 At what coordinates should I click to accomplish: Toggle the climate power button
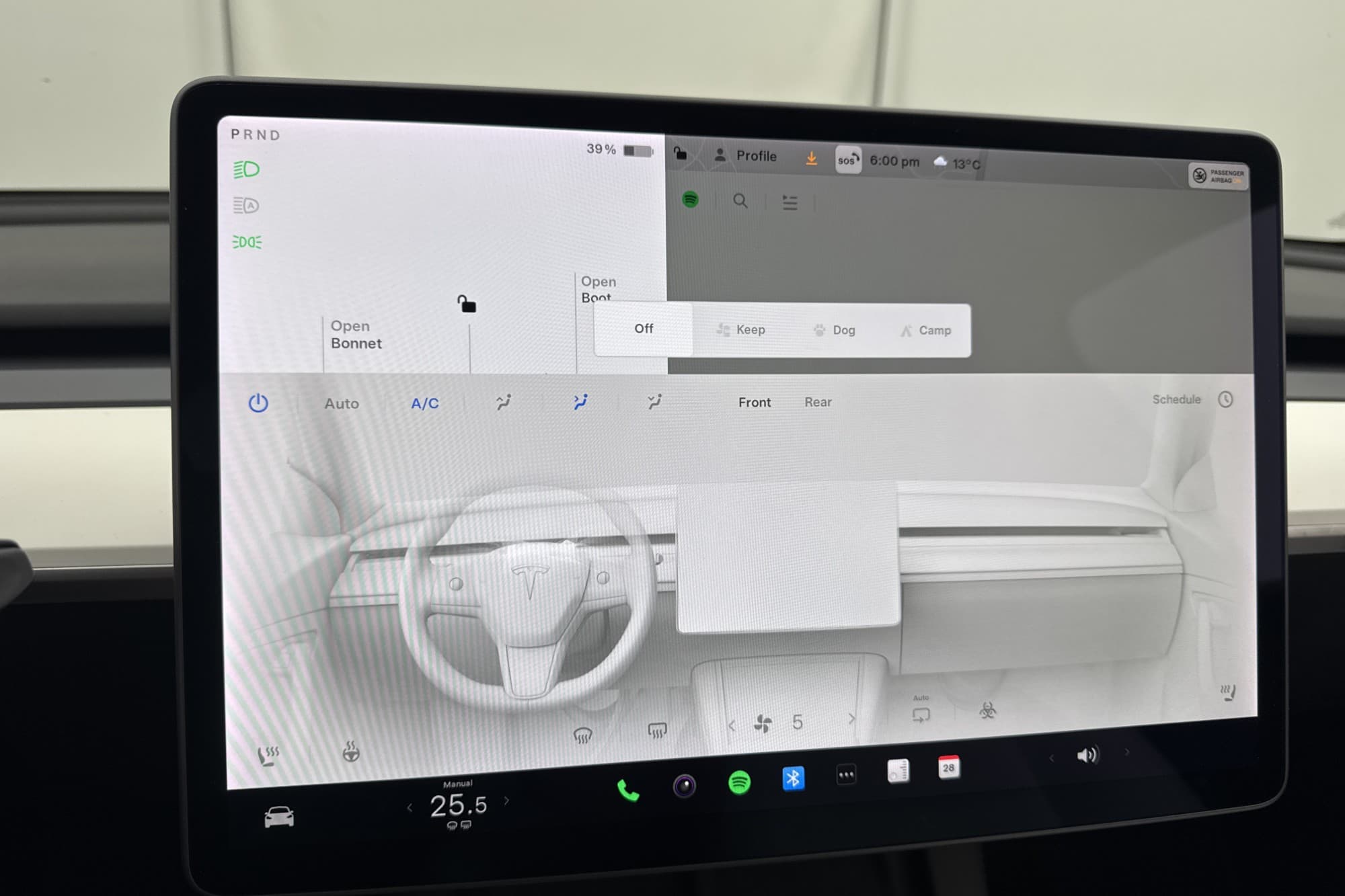tap(258, 403)
